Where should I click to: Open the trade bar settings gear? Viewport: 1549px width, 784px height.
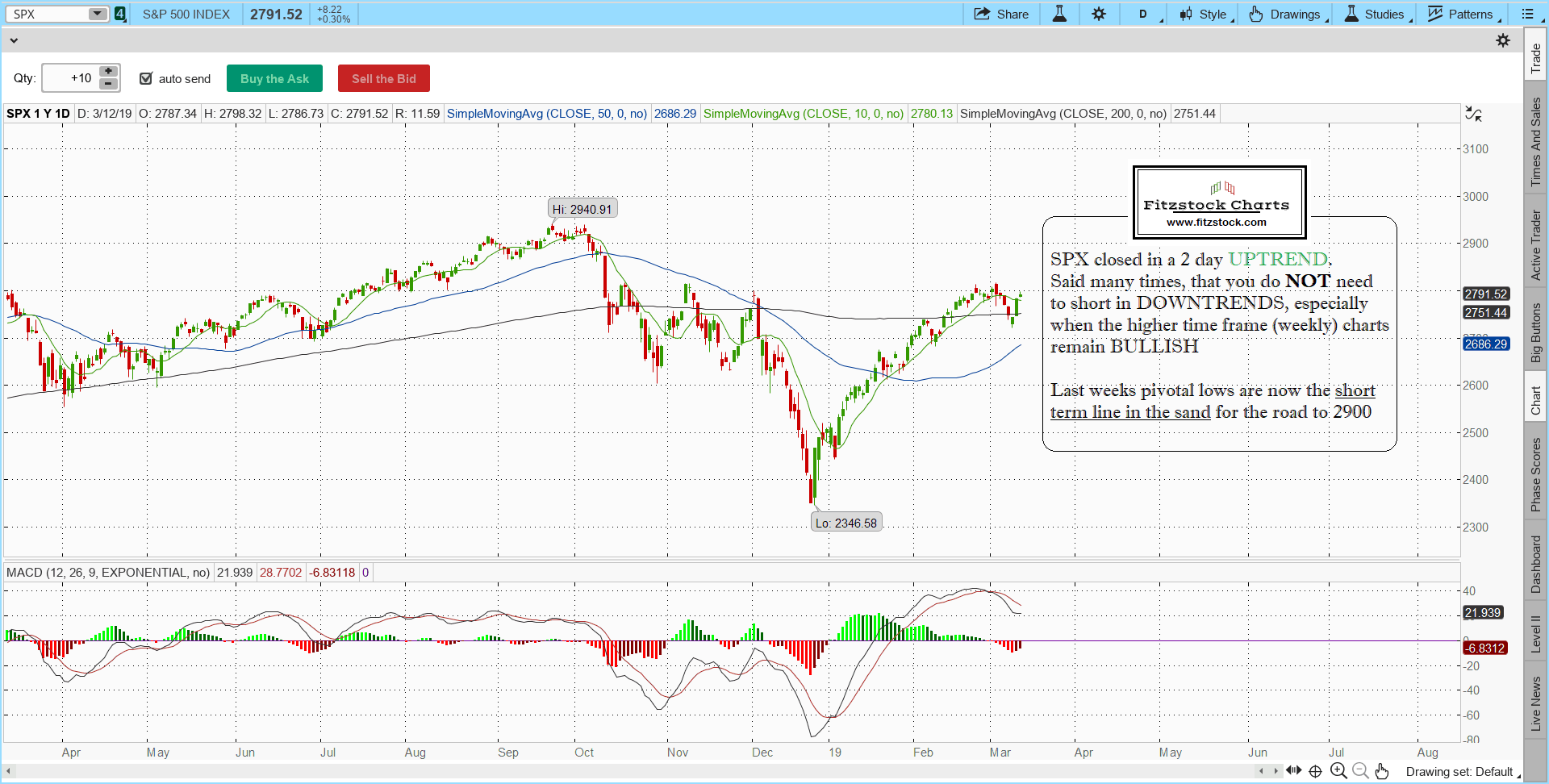[1503, 40]
